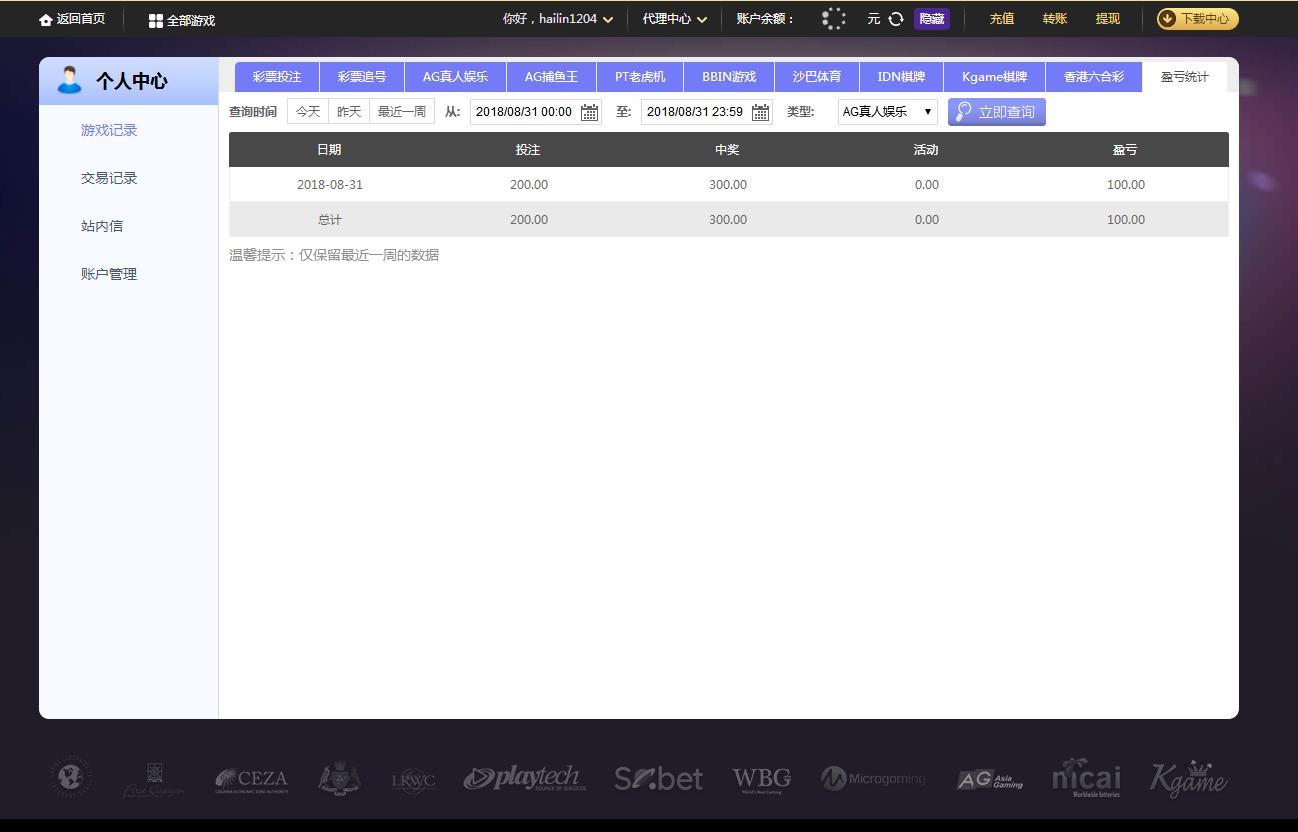
Task: Click the Microgaming logo in the footer
Action: point(873,777)
